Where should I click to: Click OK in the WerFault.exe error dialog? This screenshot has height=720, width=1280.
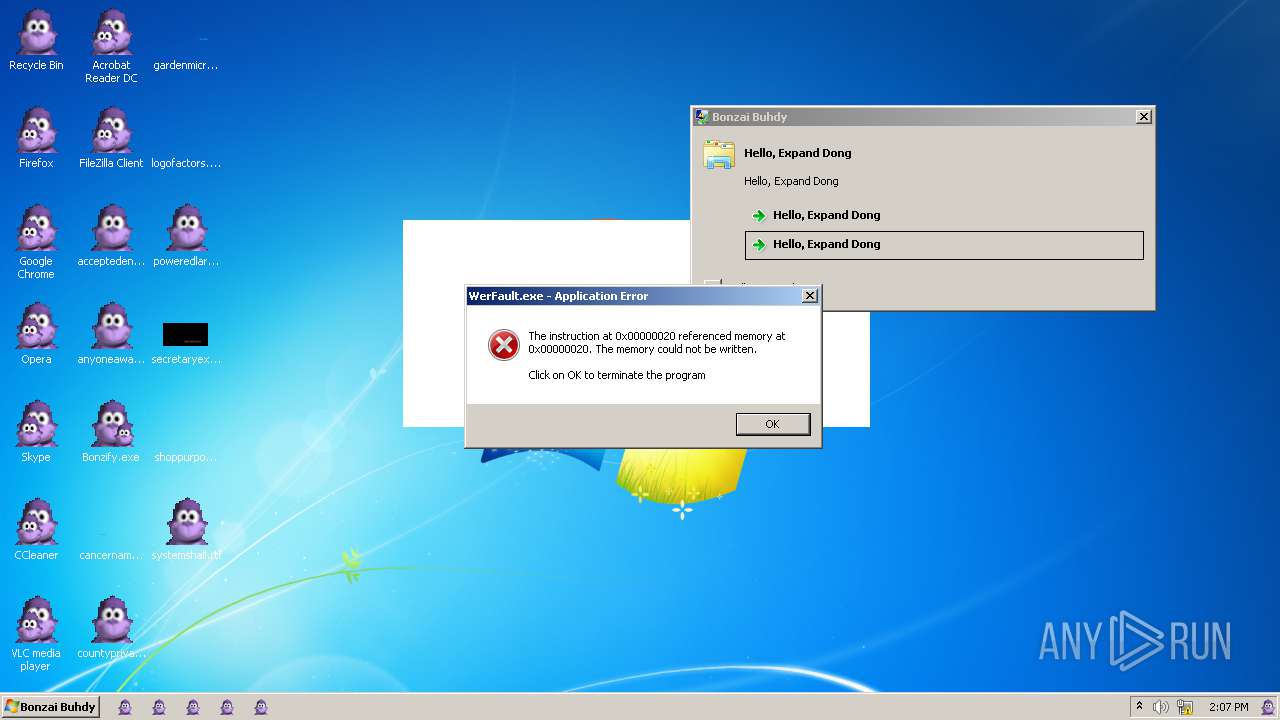tap(772, 424)
